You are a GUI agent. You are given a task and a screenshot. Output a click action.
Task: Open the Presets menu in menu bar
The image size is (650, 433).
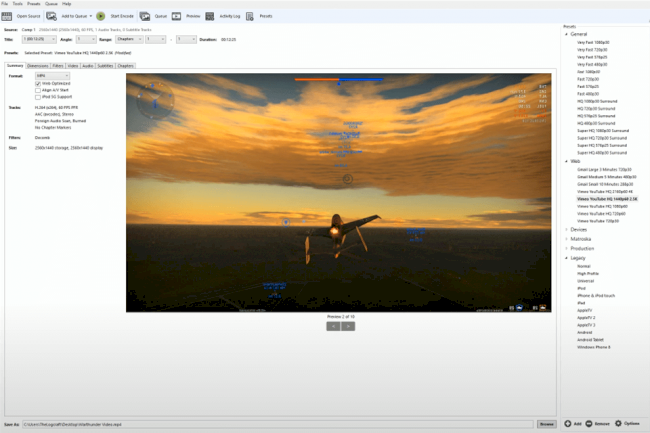(34, 4)
